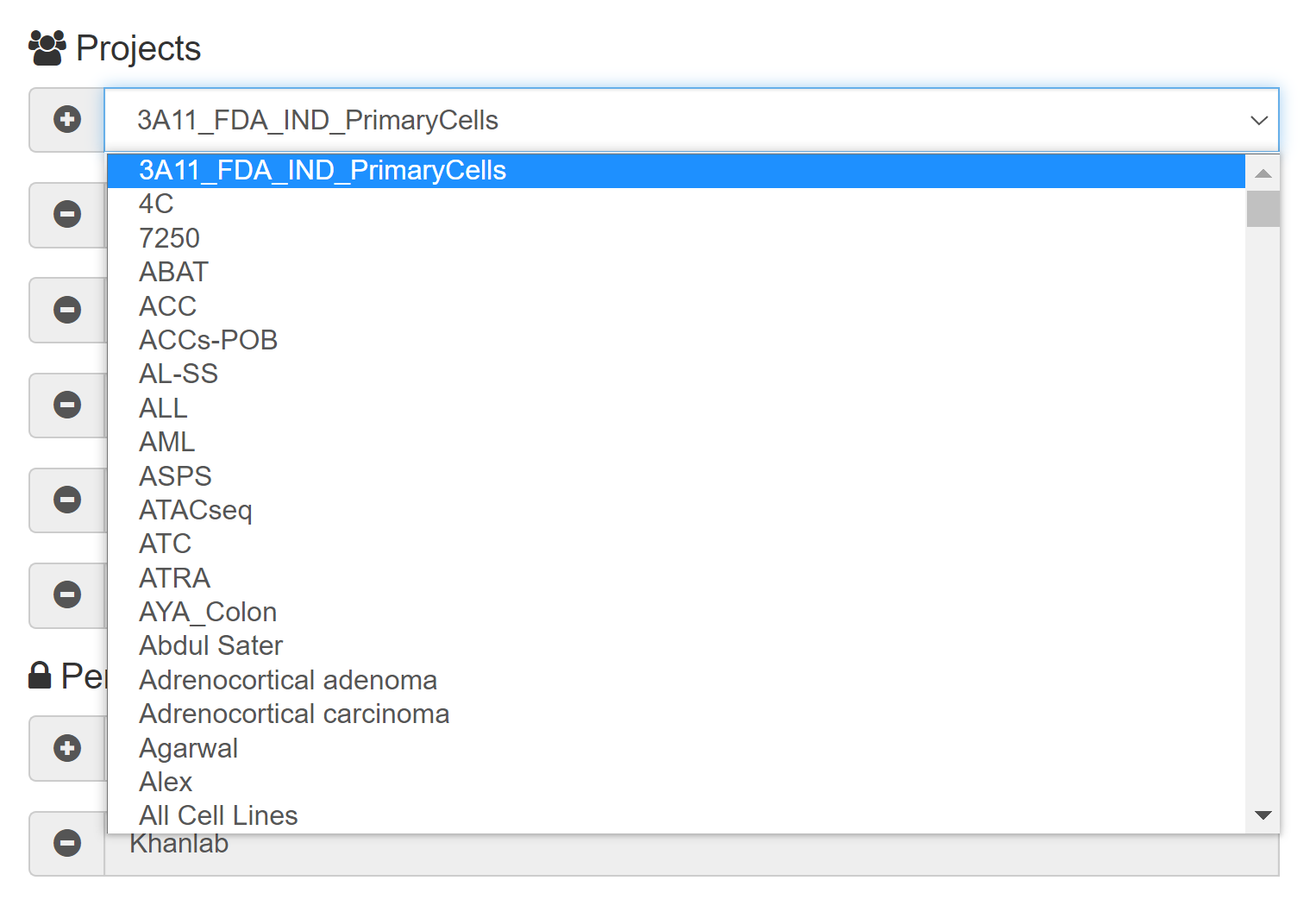Click the plus icon in the permissions section
The image size is (1316, 912).
pyautogui.click(x=67, y=748)
